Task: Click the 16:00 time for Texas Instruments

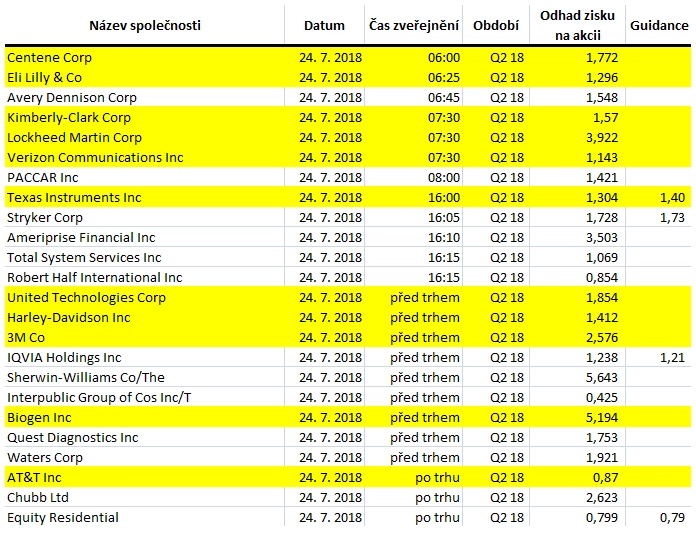Action: (x=444, y=197)
